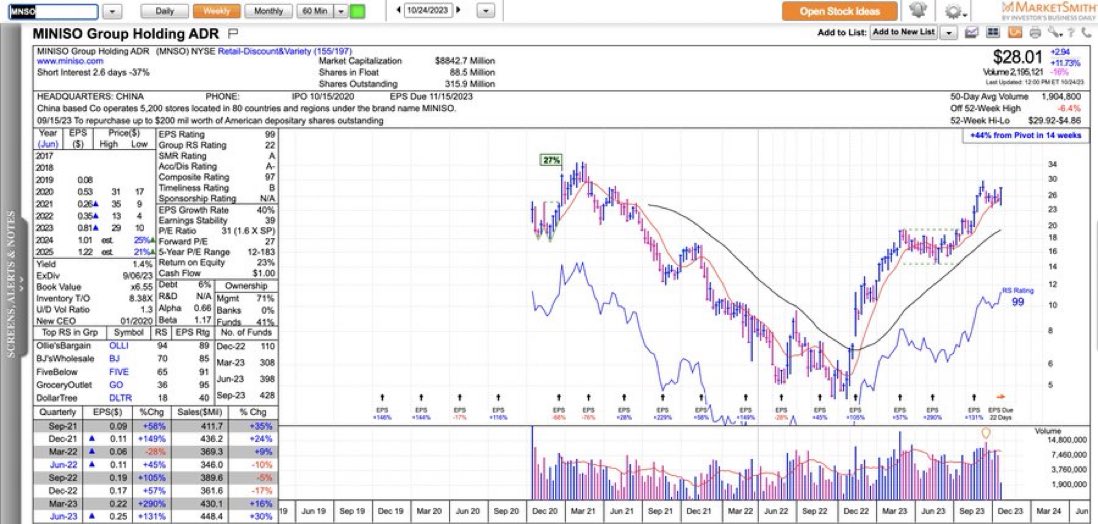Switch chart to Daily period

(x=165, y=11)
